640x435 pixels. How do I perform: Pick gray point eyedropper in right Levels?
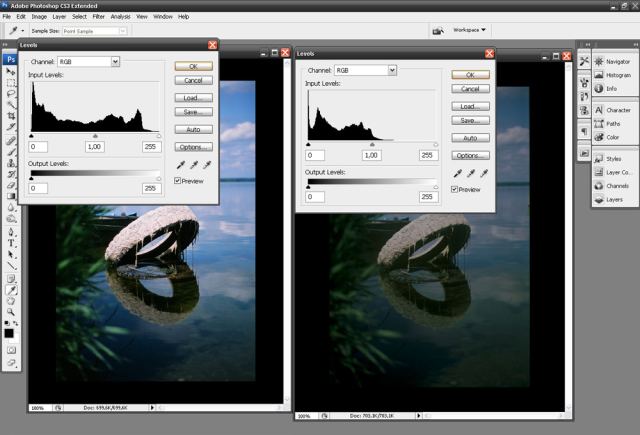[x=471, y=173]
